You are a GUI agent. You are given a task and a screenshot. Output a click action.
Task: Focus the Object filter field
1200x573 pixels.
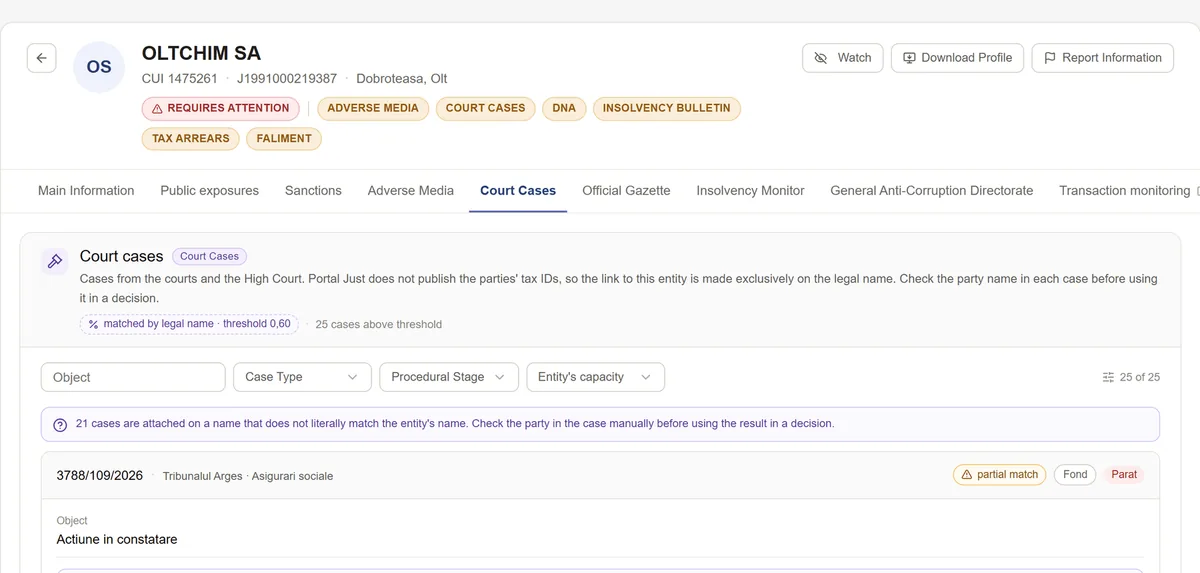(133, 377)
